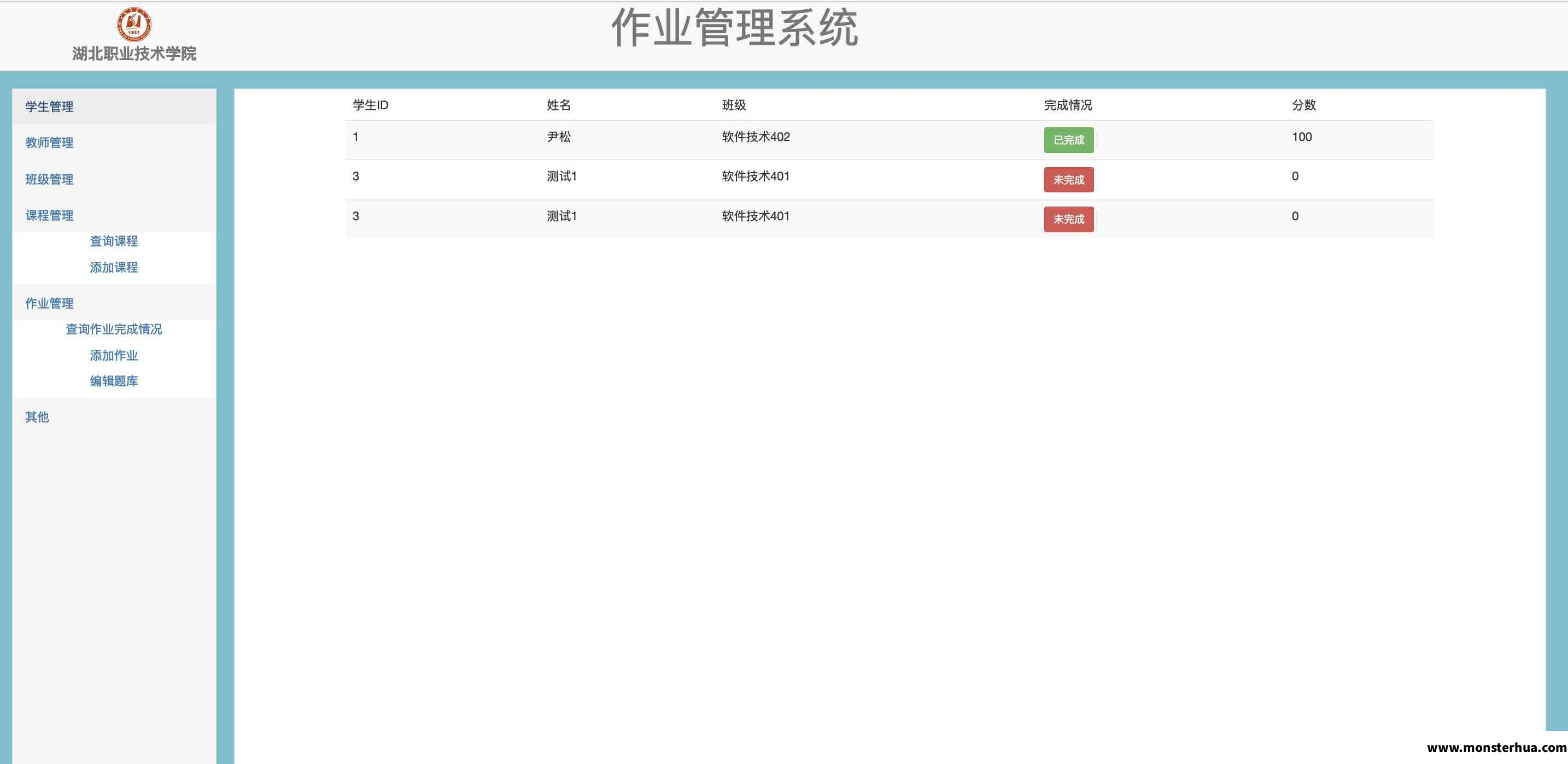Select the 查询课程 submenu link
The height and width of the screenshot is (764, 1568).
[x=114, y=241]
